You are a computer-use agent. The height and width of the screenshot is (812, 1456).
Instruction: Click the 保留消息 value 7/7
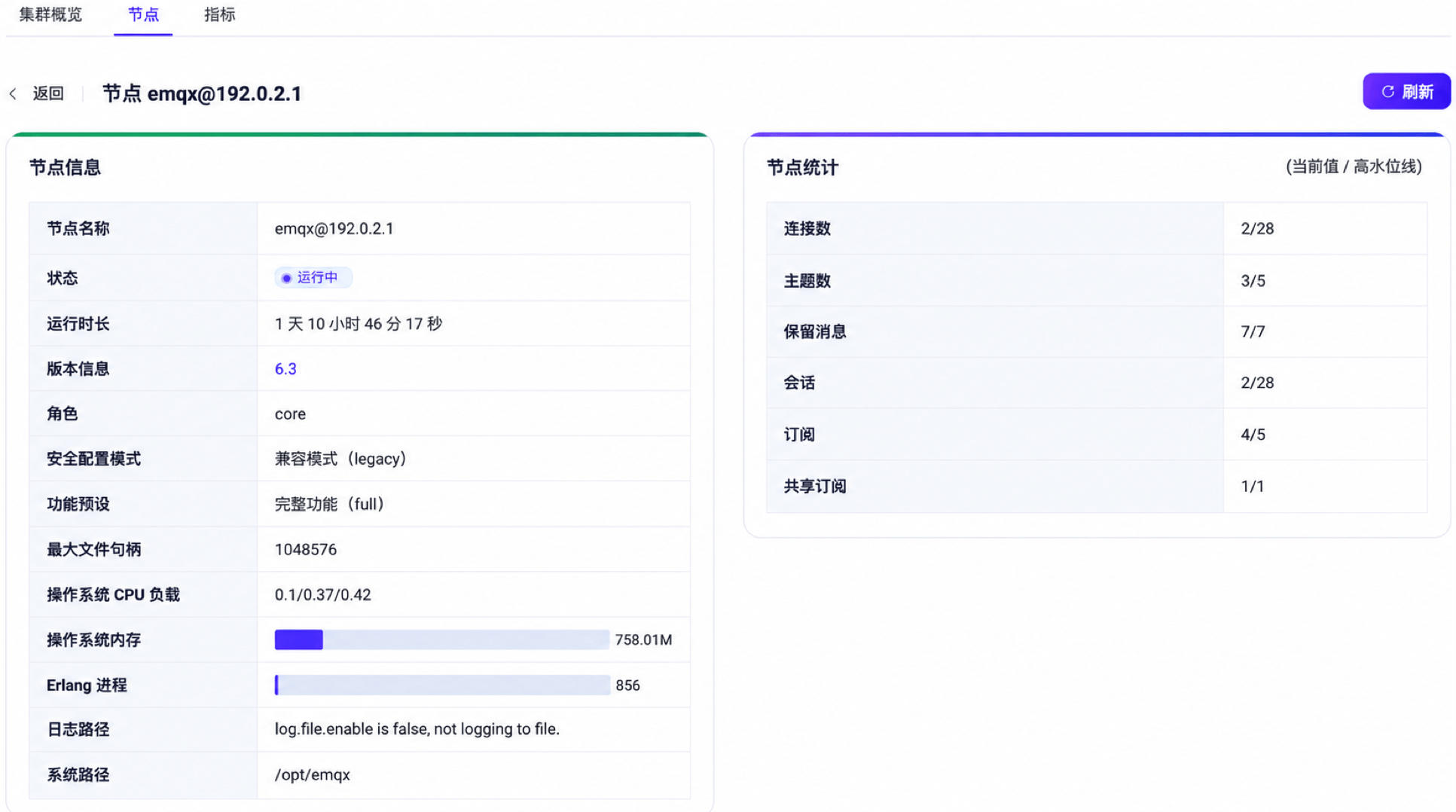coord(1253,332)
